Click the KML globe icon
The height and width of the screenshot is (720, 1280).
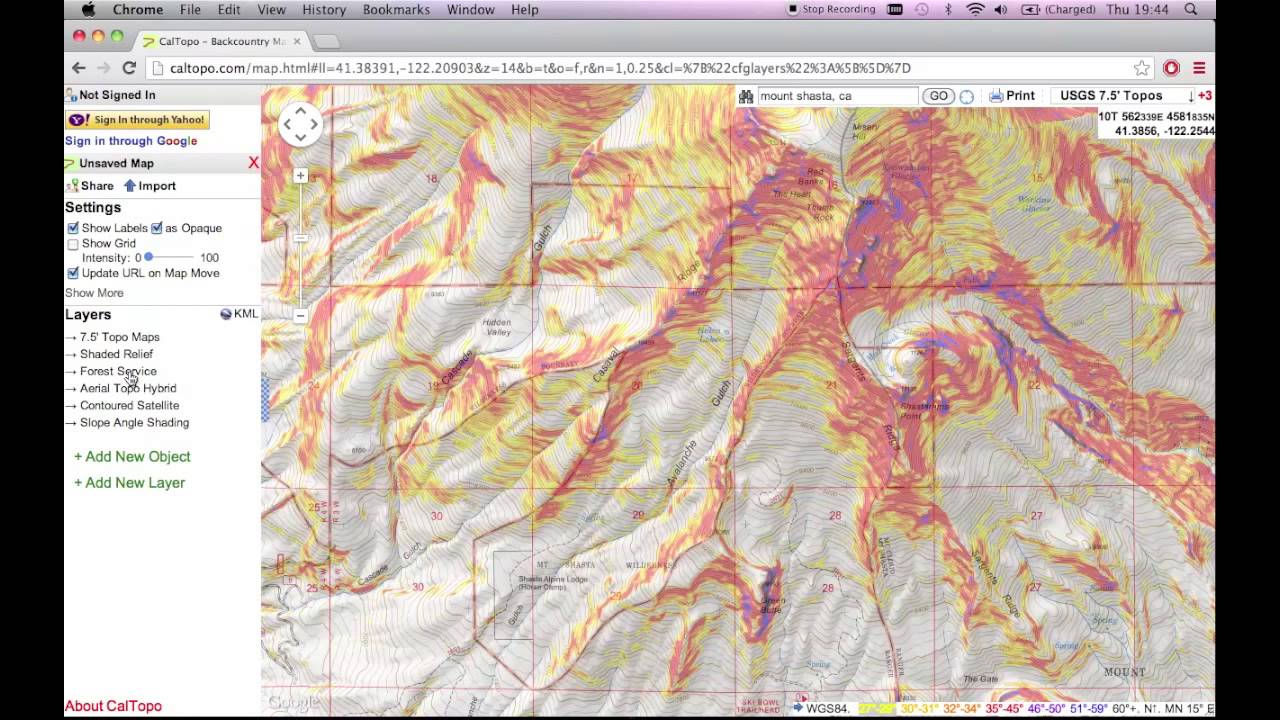pos(225,314)
